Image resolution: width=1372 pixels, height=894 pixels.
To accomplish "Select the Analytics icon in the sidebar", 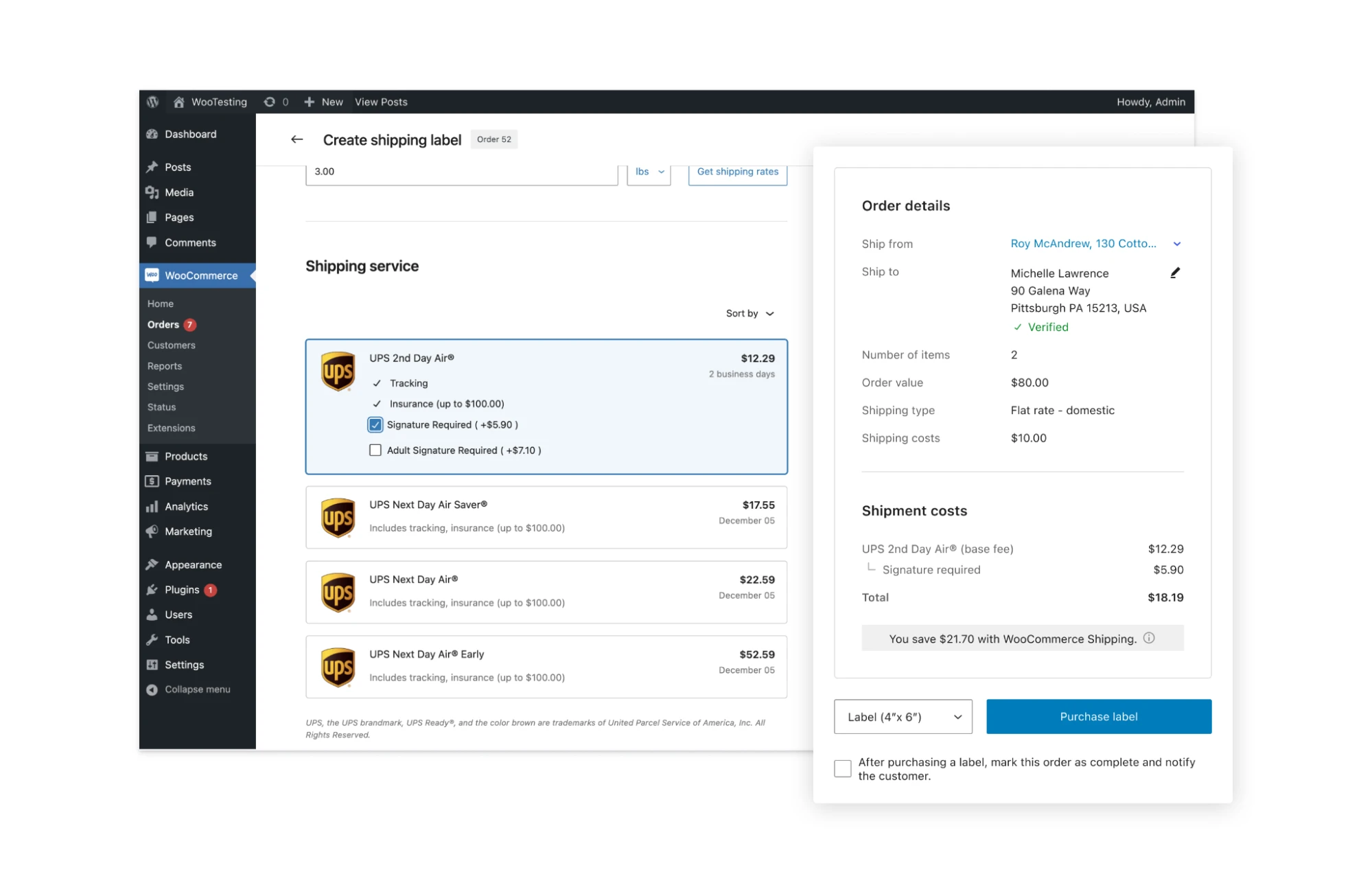I will point(152,506).
